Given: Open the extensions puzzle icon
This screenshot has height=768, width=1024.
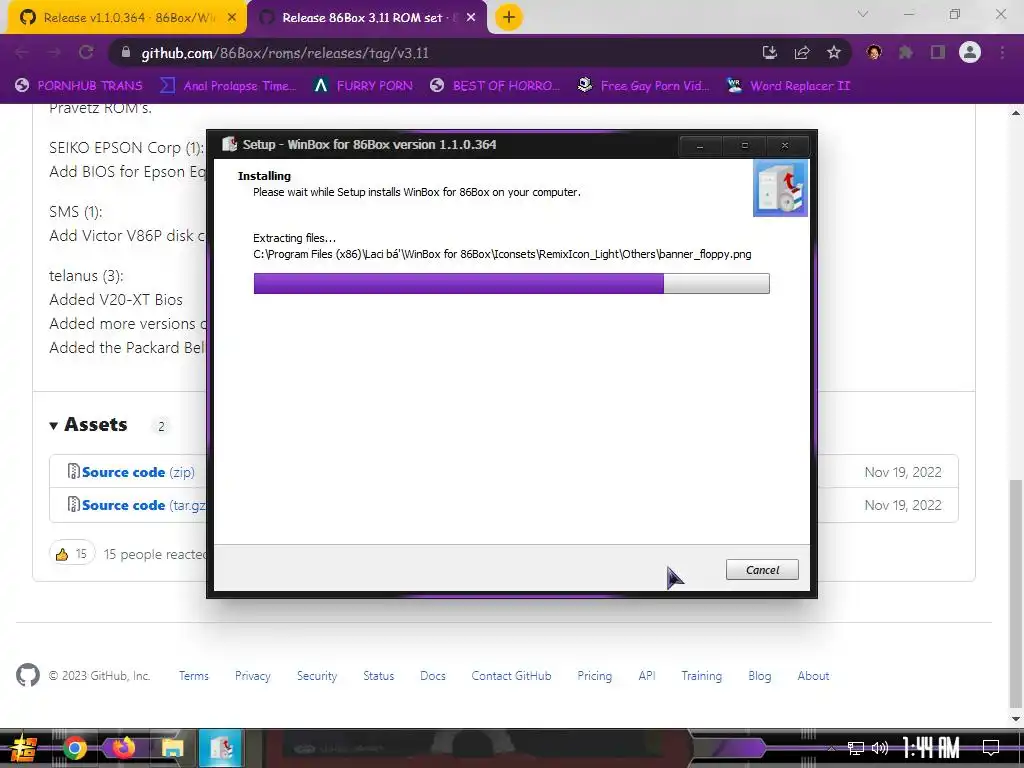Looking at the screenshot, I should click(x=906, y=53).
